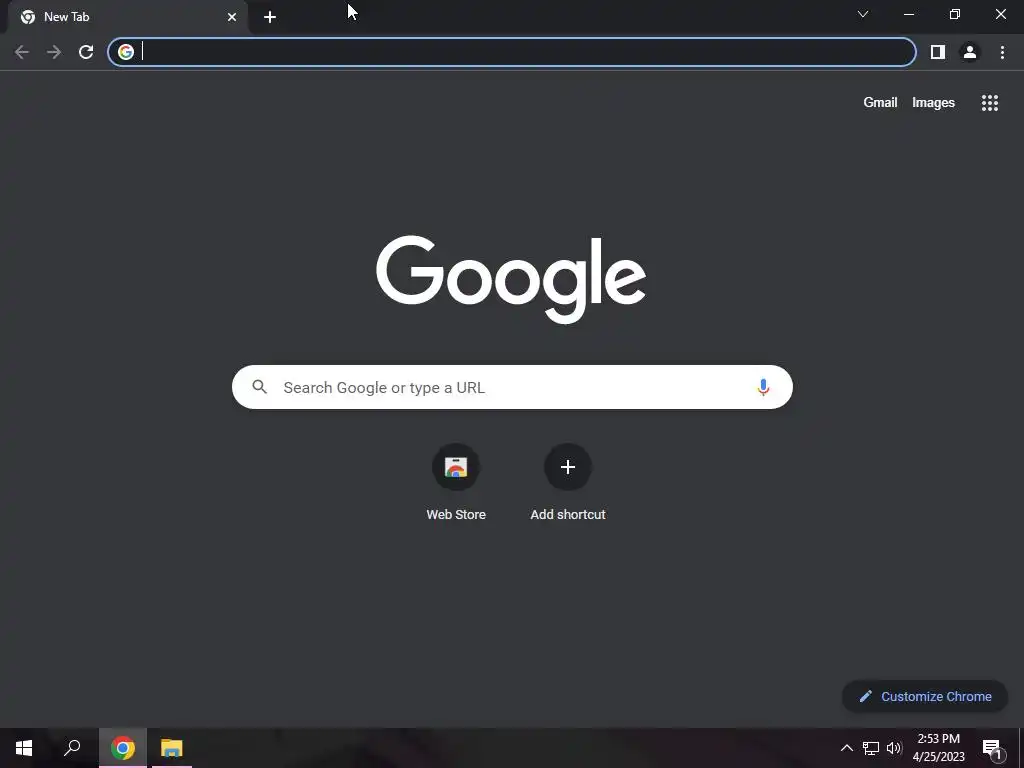Start voice search with the microphone

[x=763, y=387]
